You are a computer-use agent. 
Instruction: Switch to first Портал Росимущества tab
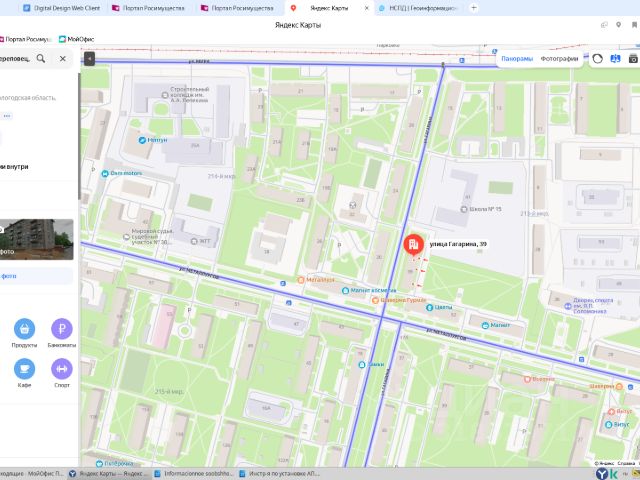click(149, 8)
